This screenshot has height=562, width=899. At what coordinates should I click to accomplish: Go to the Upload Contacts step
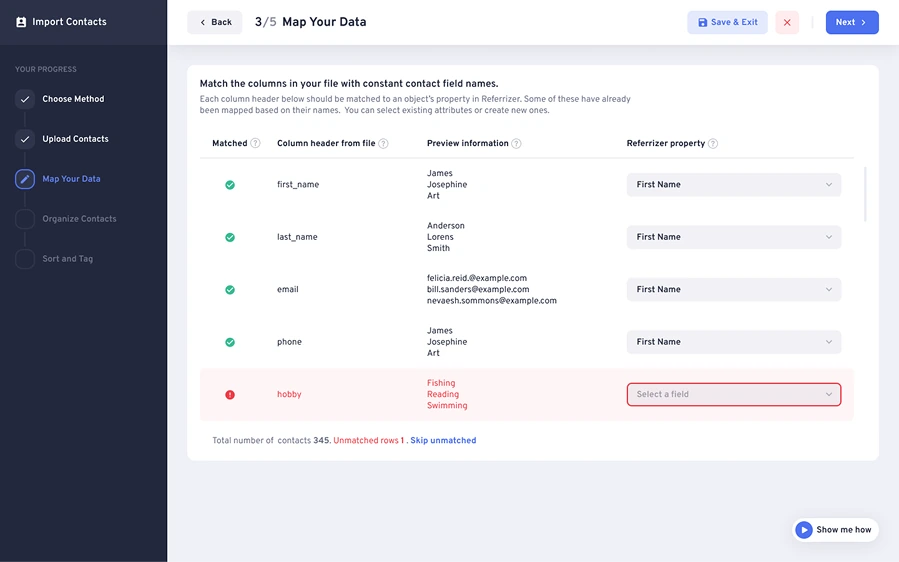[x=75, y=139]
